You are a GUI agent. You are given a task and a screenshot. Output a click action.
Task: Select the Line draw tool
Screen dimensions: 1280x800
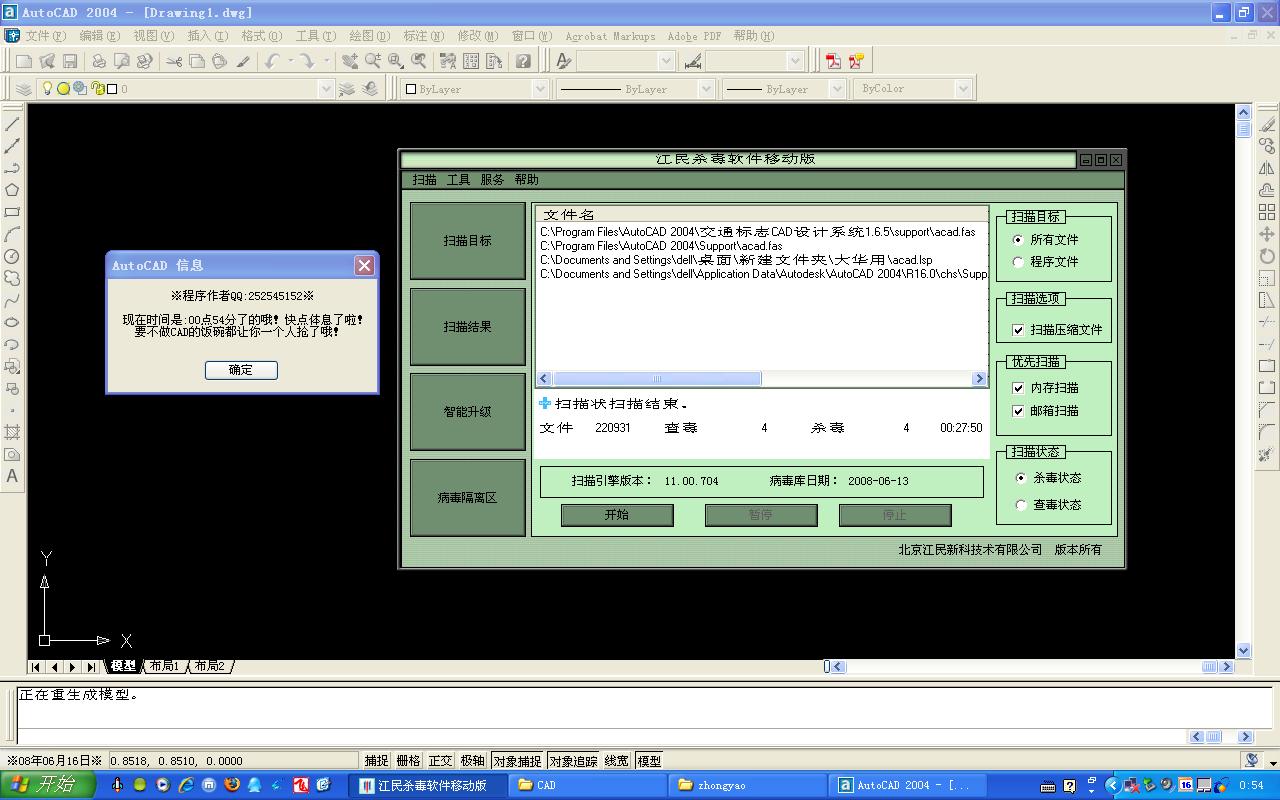(12, 124)
